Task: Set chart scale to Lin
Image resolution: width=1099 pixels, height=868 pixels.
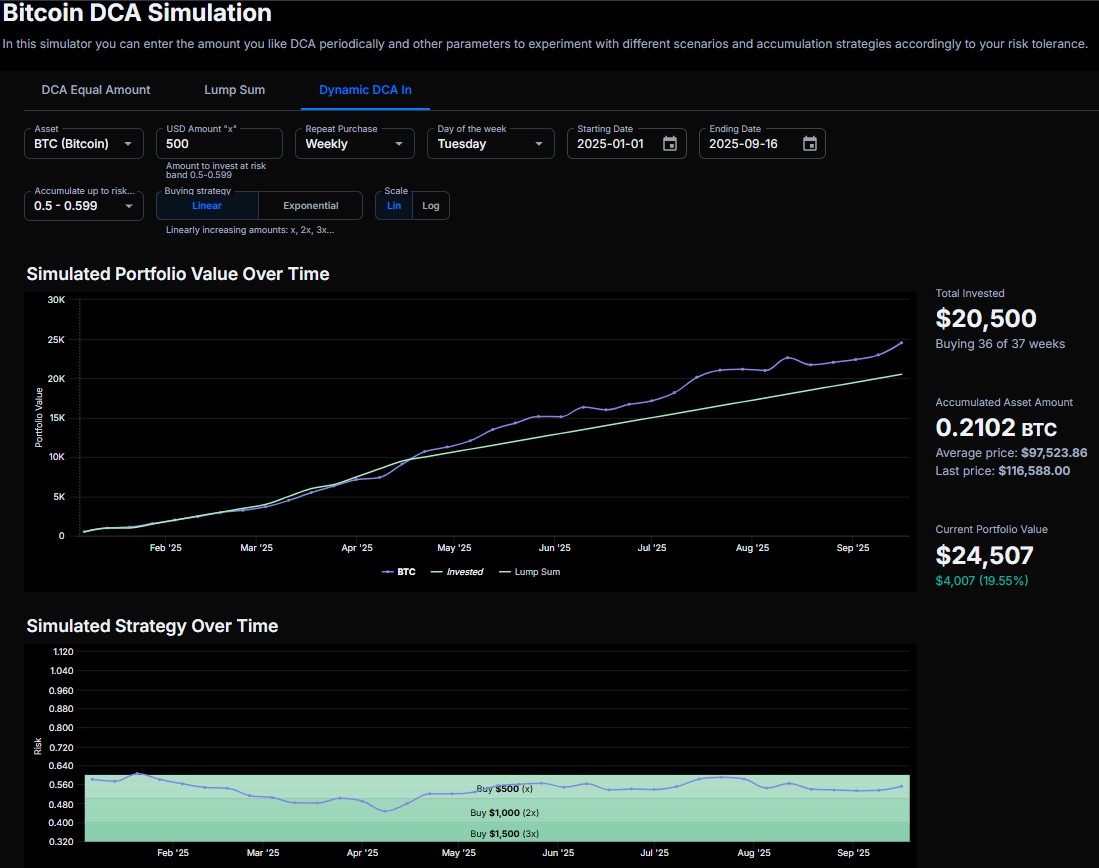Action: (x=394, y=206)
